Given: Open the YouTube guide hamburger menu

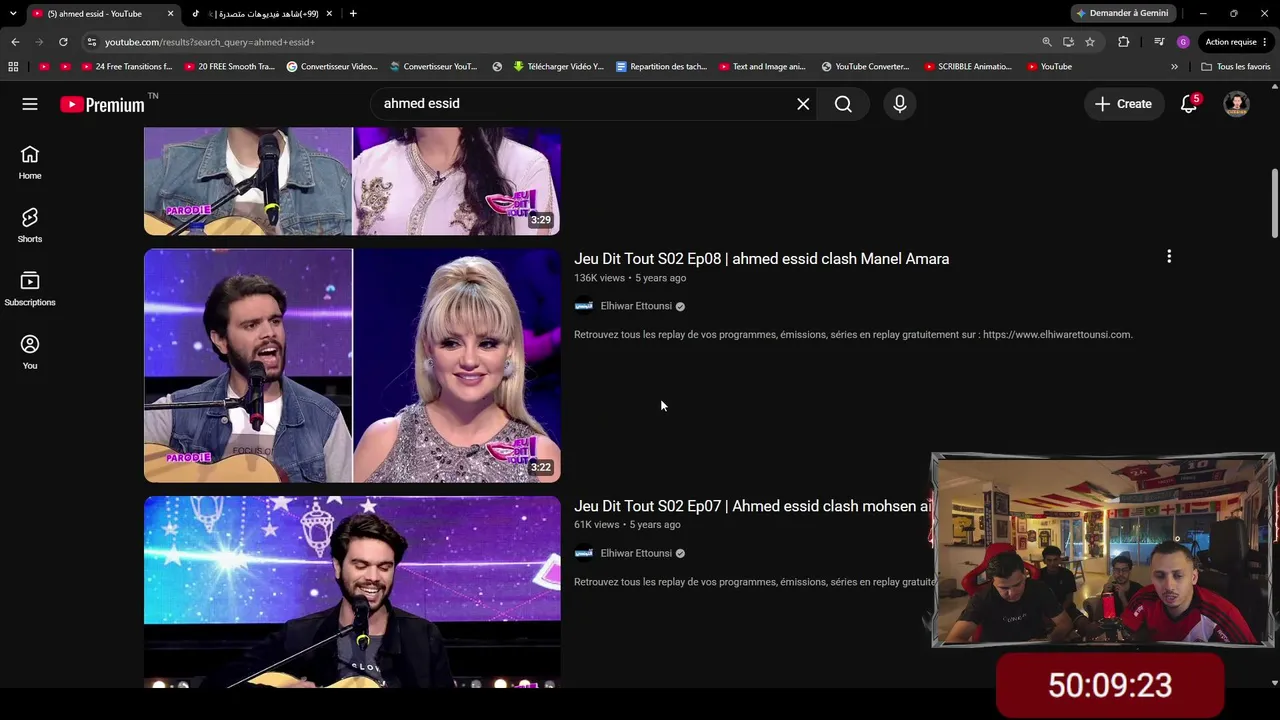Looking at the screenshot, I should click(30, 104).
